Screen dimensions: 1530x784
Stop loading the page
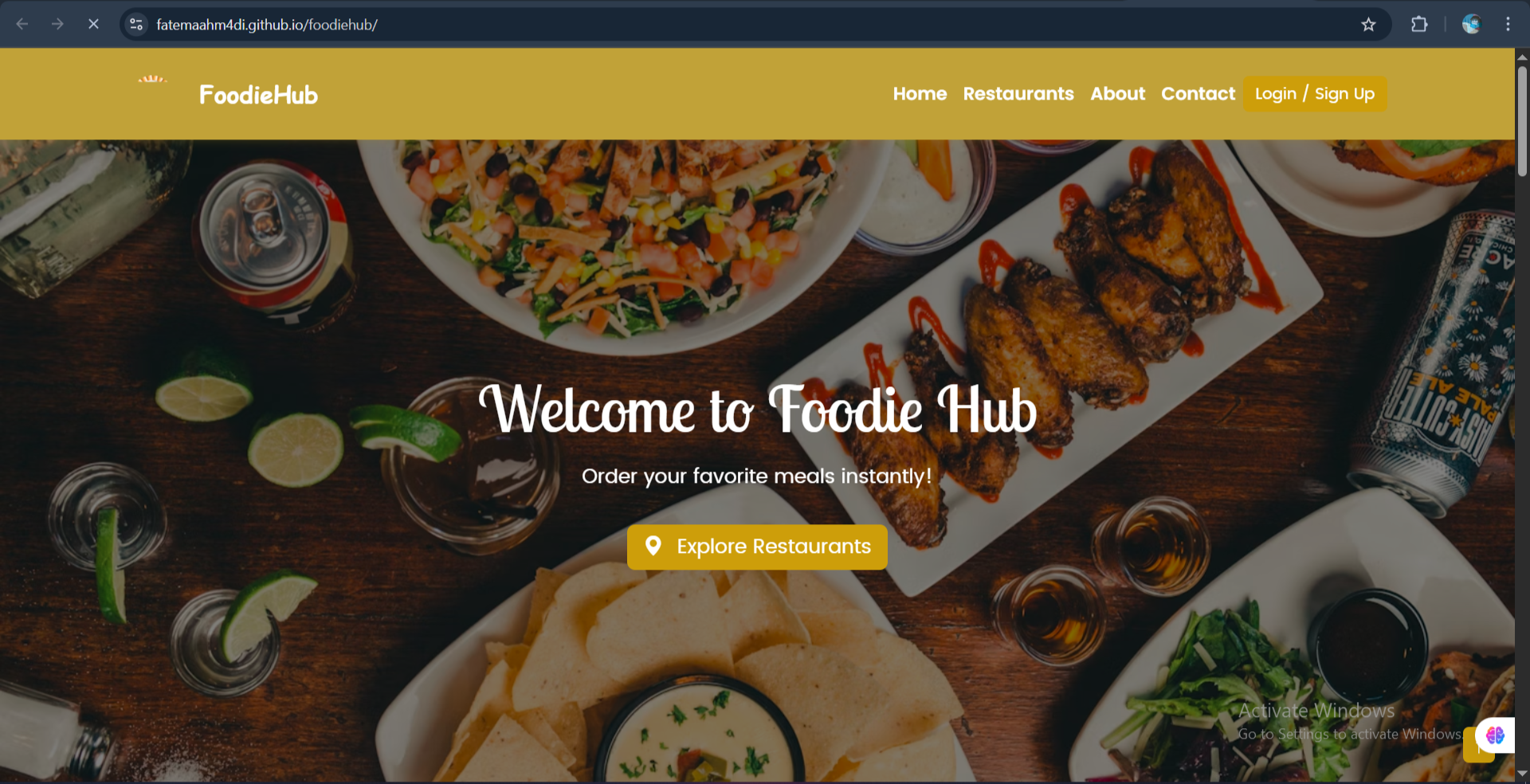[x=93, y=25]
